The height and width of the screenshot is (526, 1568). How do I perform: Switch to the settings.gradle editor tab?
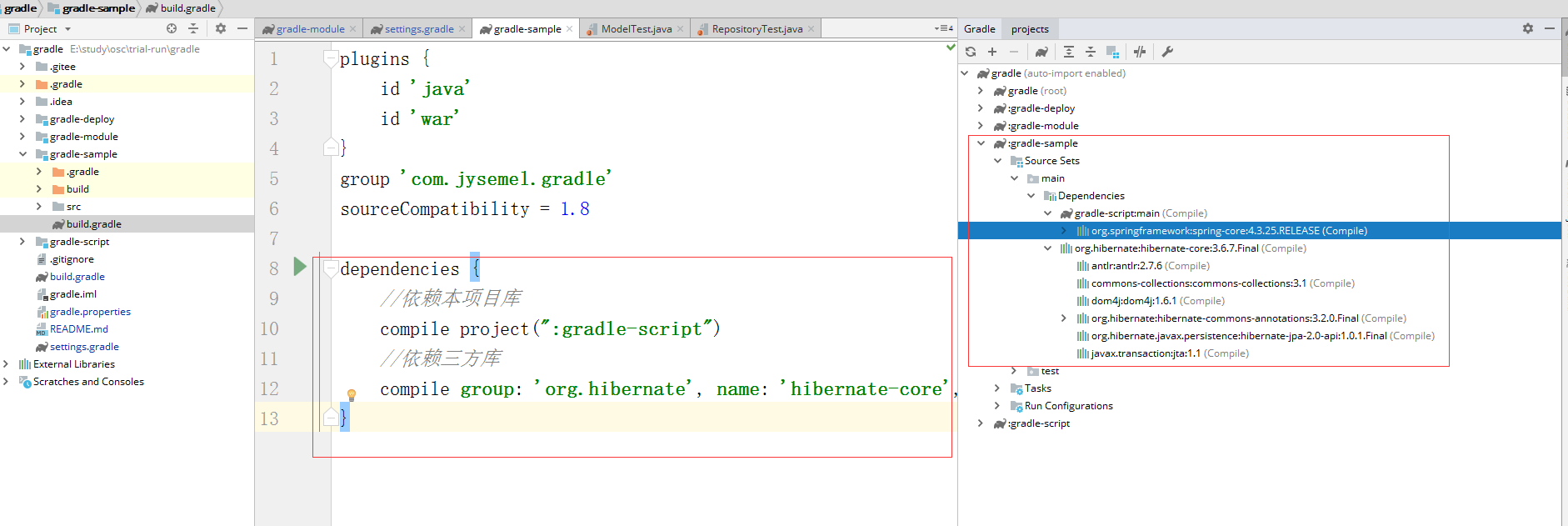point(418,29)
